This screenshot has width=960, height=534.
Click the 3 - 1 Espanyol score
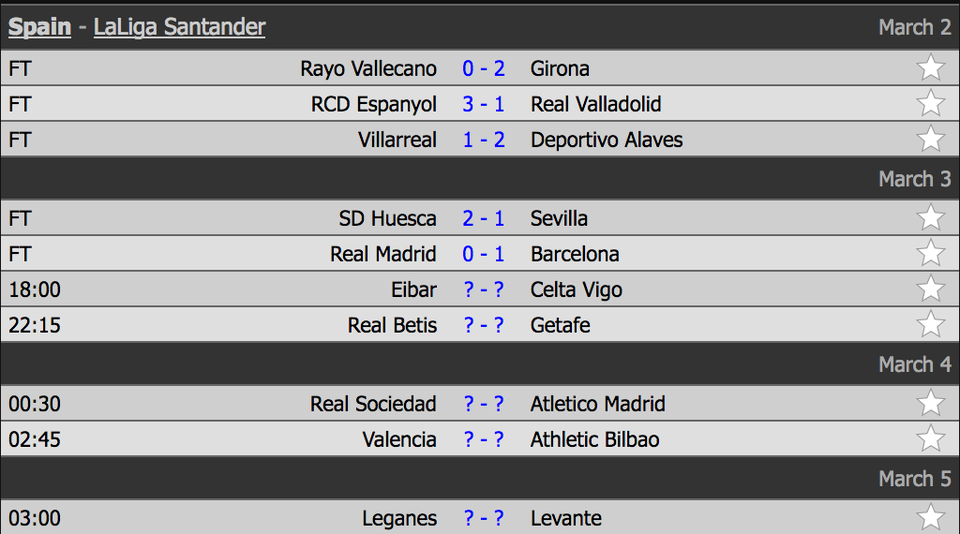pos(483,104)
